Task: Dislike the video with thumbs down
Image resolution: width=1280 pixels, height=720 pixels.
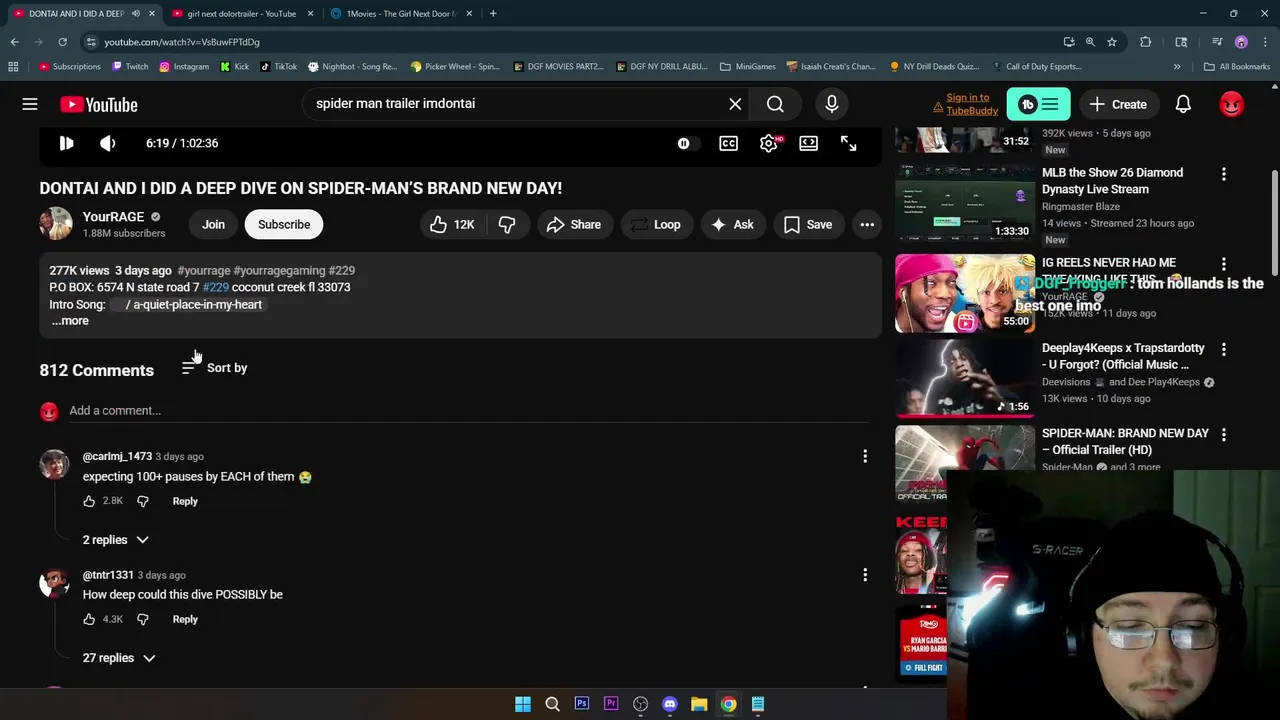Action: pyautogui.click(x=507, y=225)
